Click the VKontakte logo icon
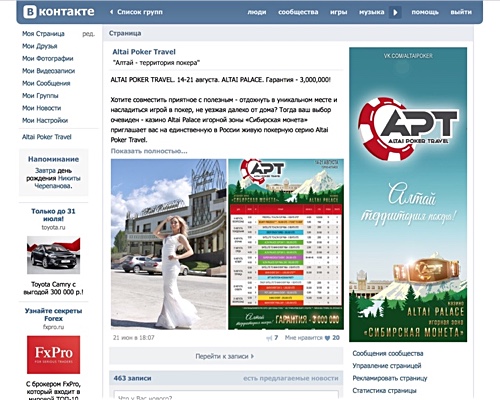Screen dimensions: 500x400 pos(30,12)
